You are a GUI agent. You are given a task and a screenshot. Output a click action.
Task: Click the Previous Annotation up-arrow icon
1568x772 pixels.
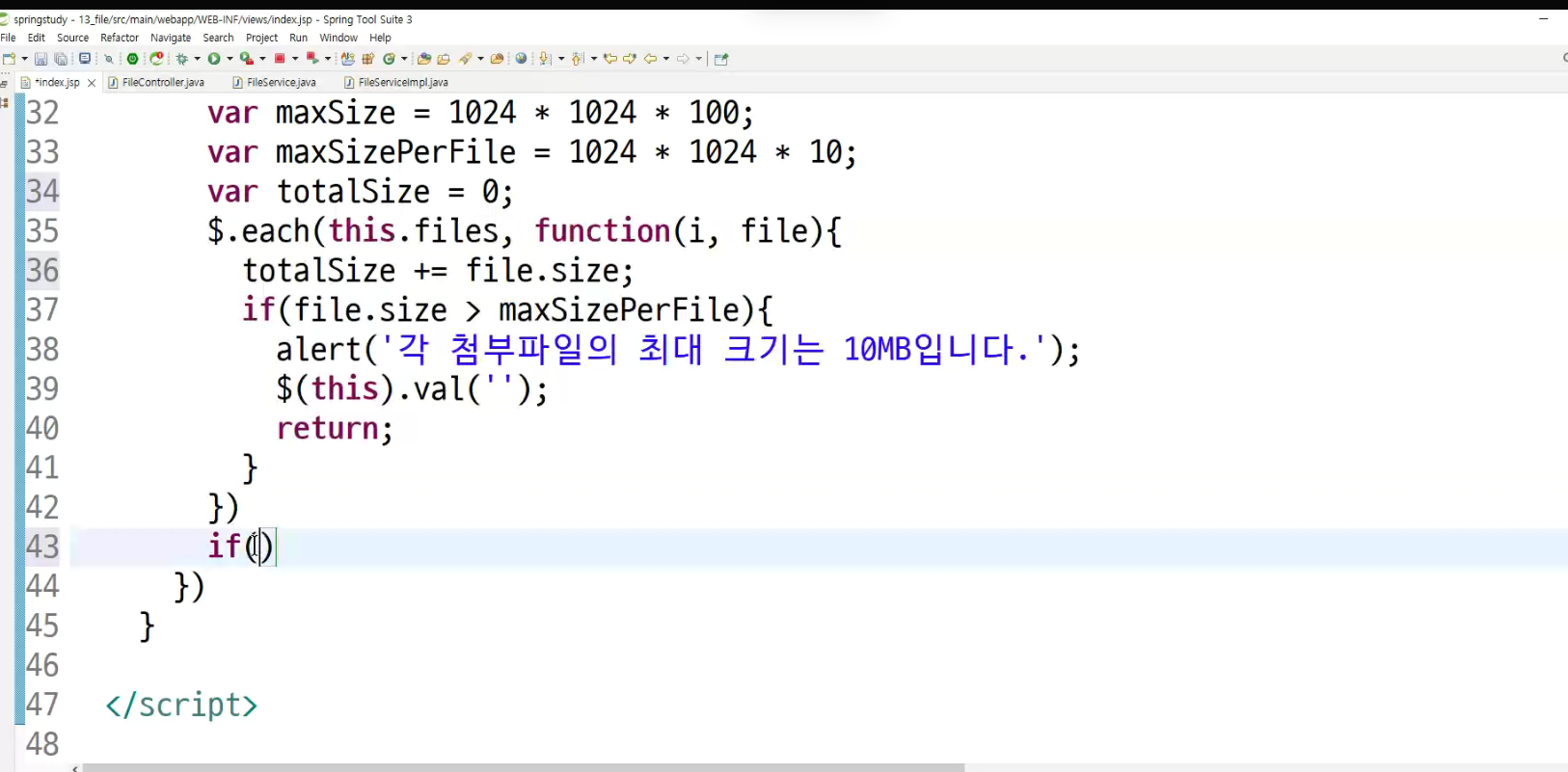pyautogui.click(x=577, y=59)
